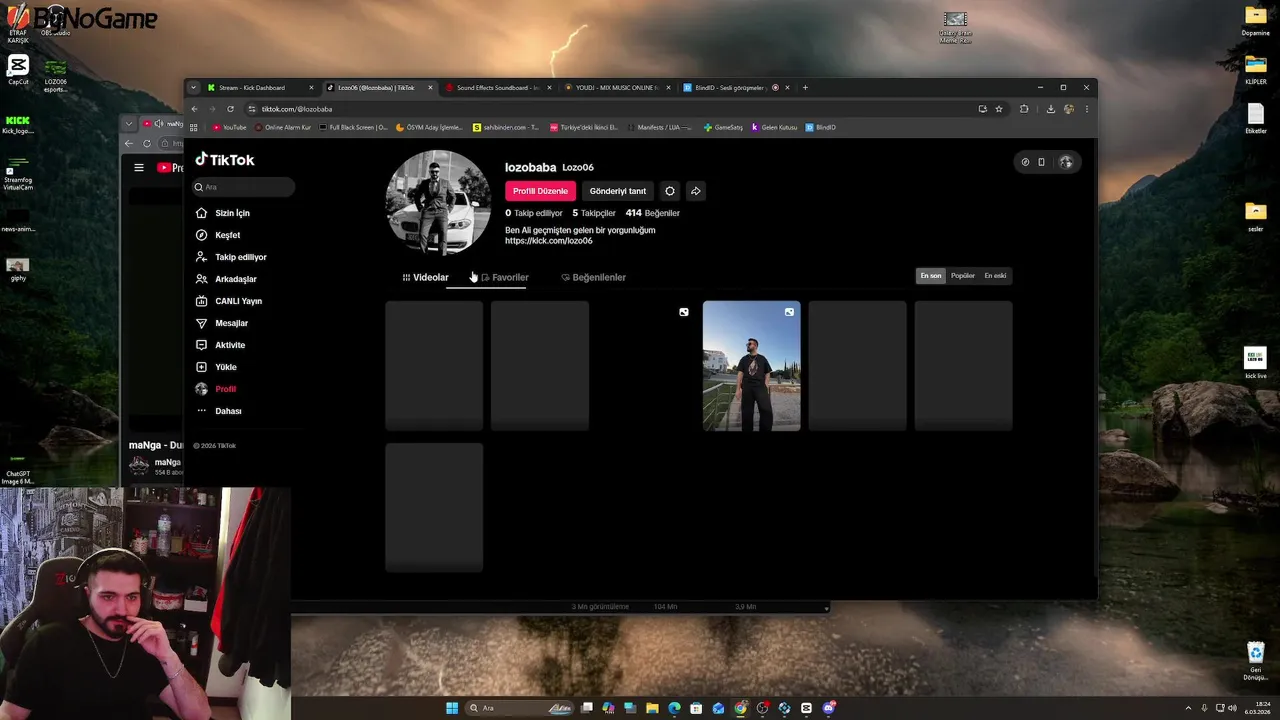Image resolution: width=1280 pixels, height=720 pixels.
Task: Open Chrome tab search dropdown
Action: tap(193, 88)
